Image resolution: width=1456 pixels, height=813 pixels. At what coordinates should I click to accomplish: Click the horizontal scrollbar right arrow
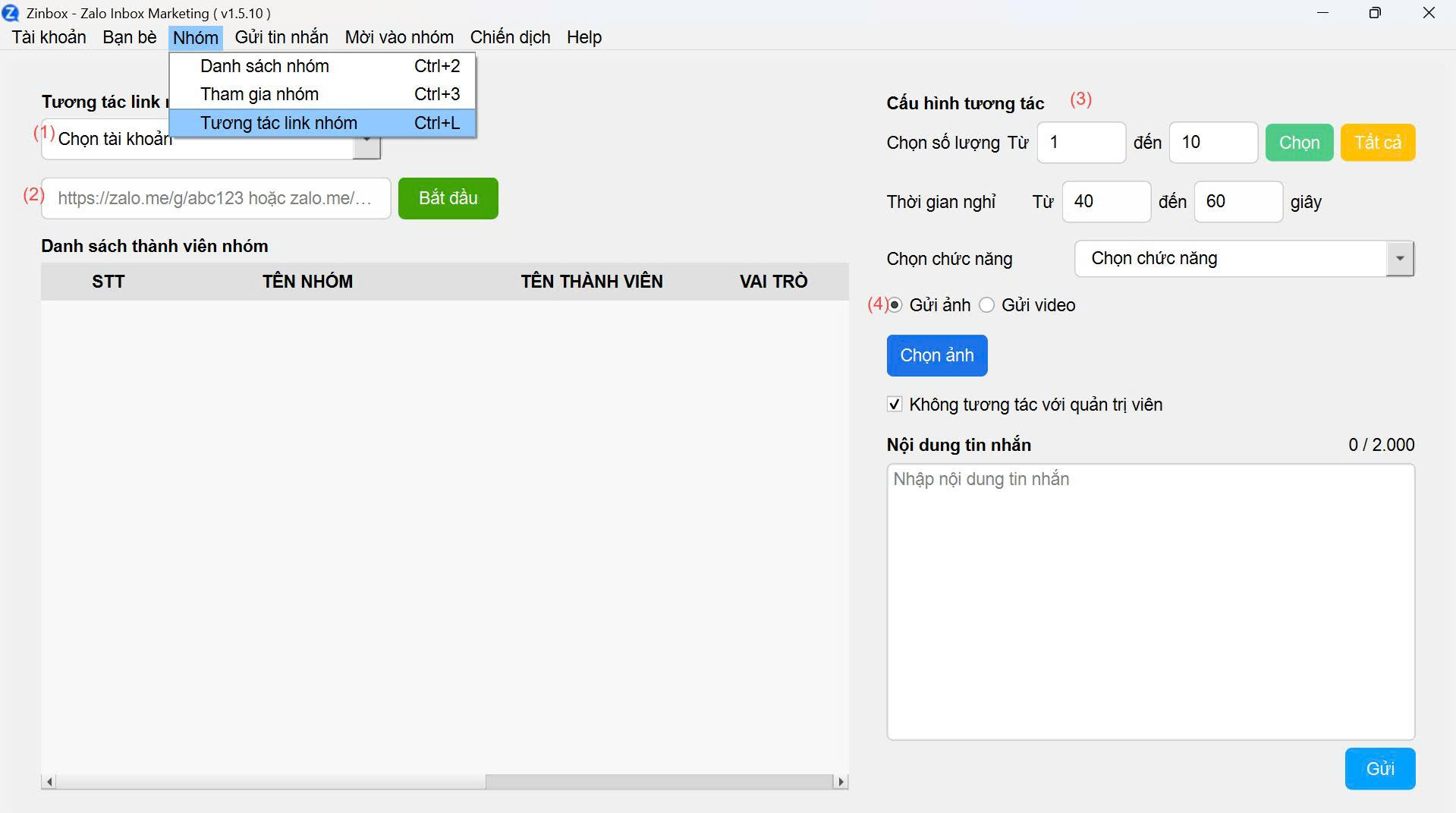click(x=840, y=782)
